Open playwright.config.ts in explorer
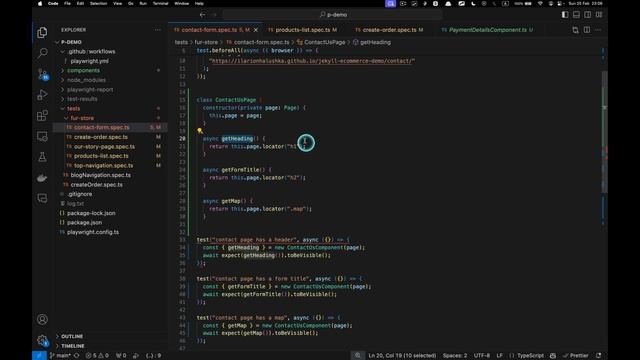Viewport: 640px width, 360px height. pos(93,232)
